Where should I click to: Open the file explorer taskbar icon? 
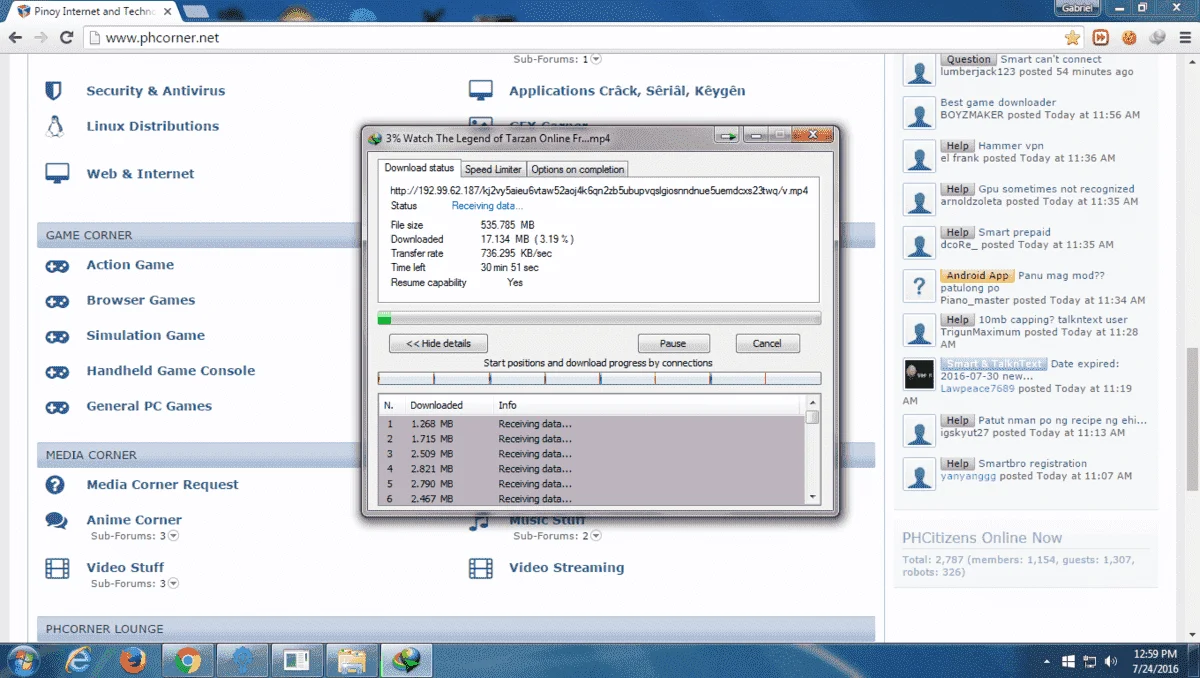pos(351,660)
